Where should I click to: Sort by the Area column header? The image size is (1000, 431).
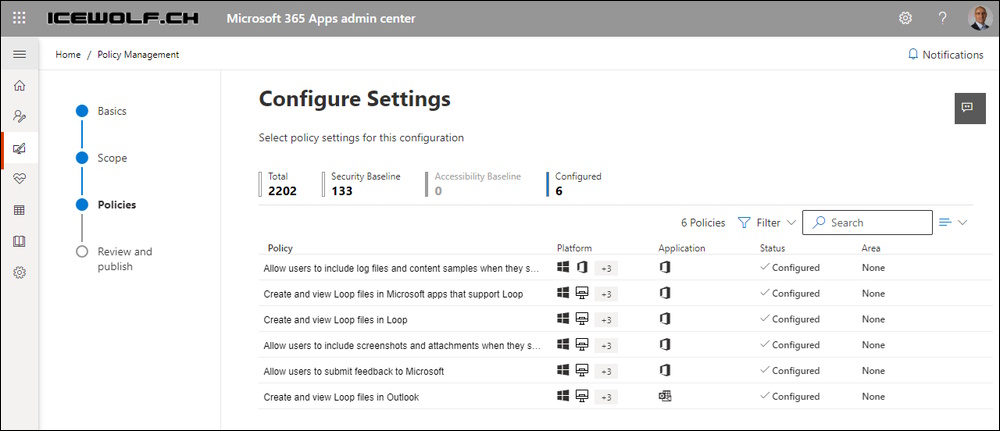871,248
